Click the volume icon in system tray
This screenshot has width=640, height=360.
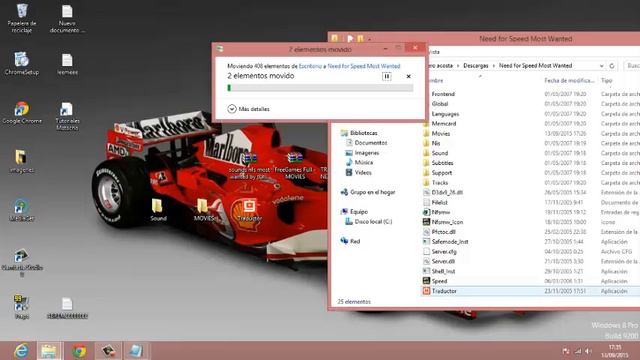coord(588,351)
